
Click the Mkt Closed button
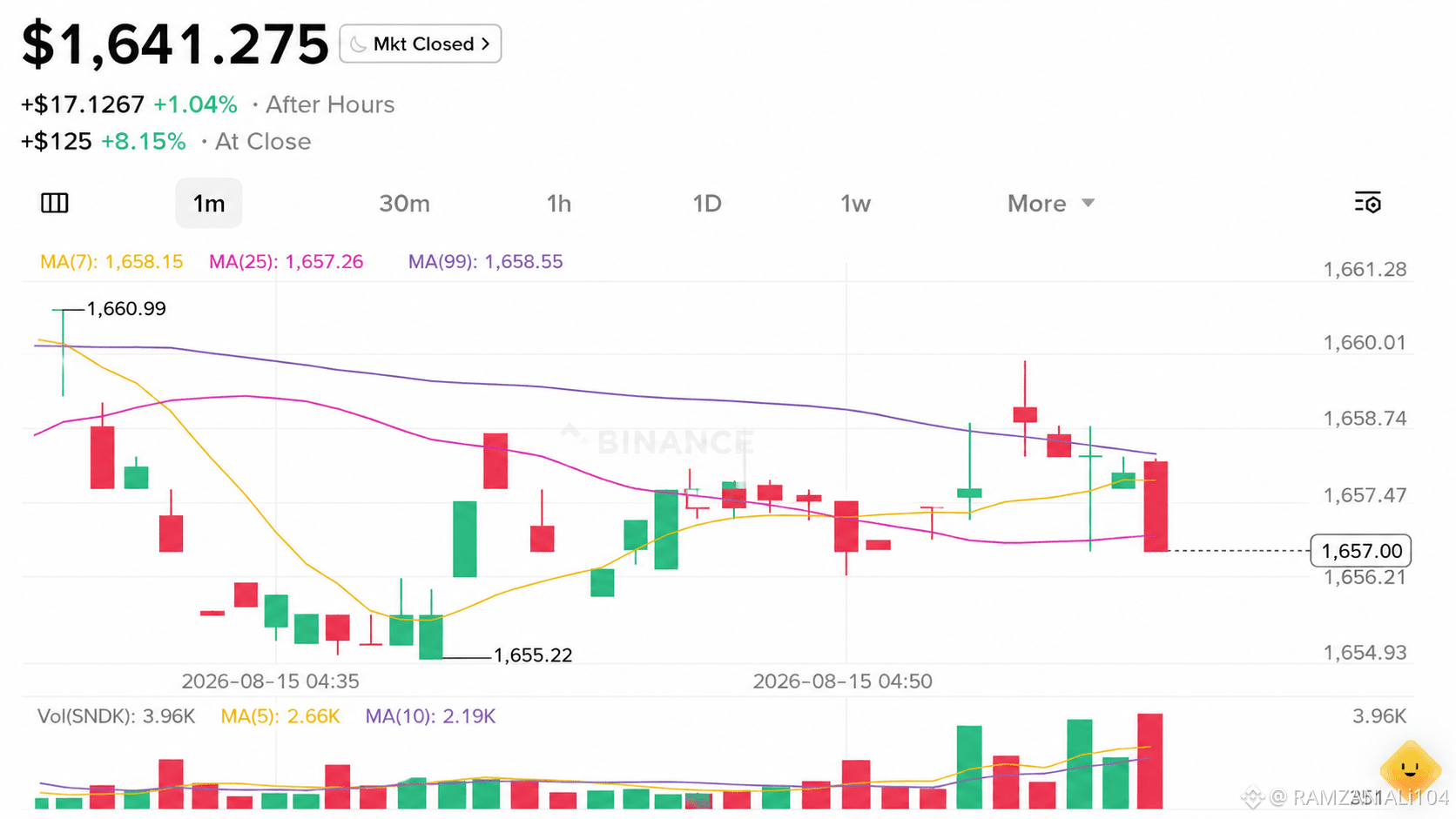point(421,44)
